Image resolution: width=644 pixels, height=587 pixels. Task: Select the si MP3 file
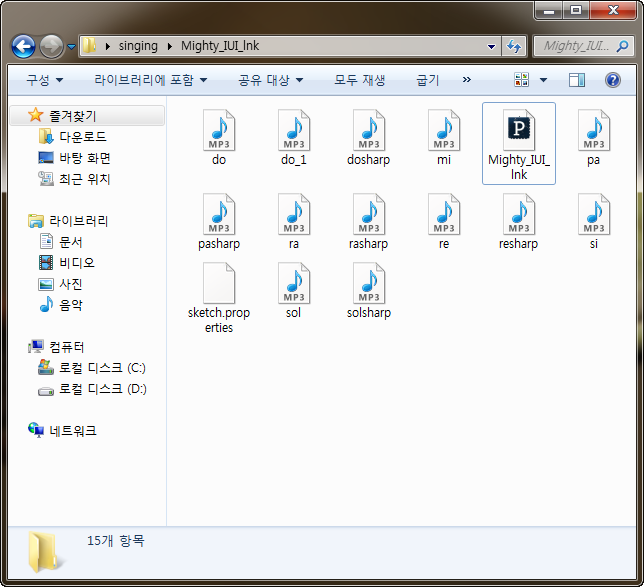(x=593, y=222)
